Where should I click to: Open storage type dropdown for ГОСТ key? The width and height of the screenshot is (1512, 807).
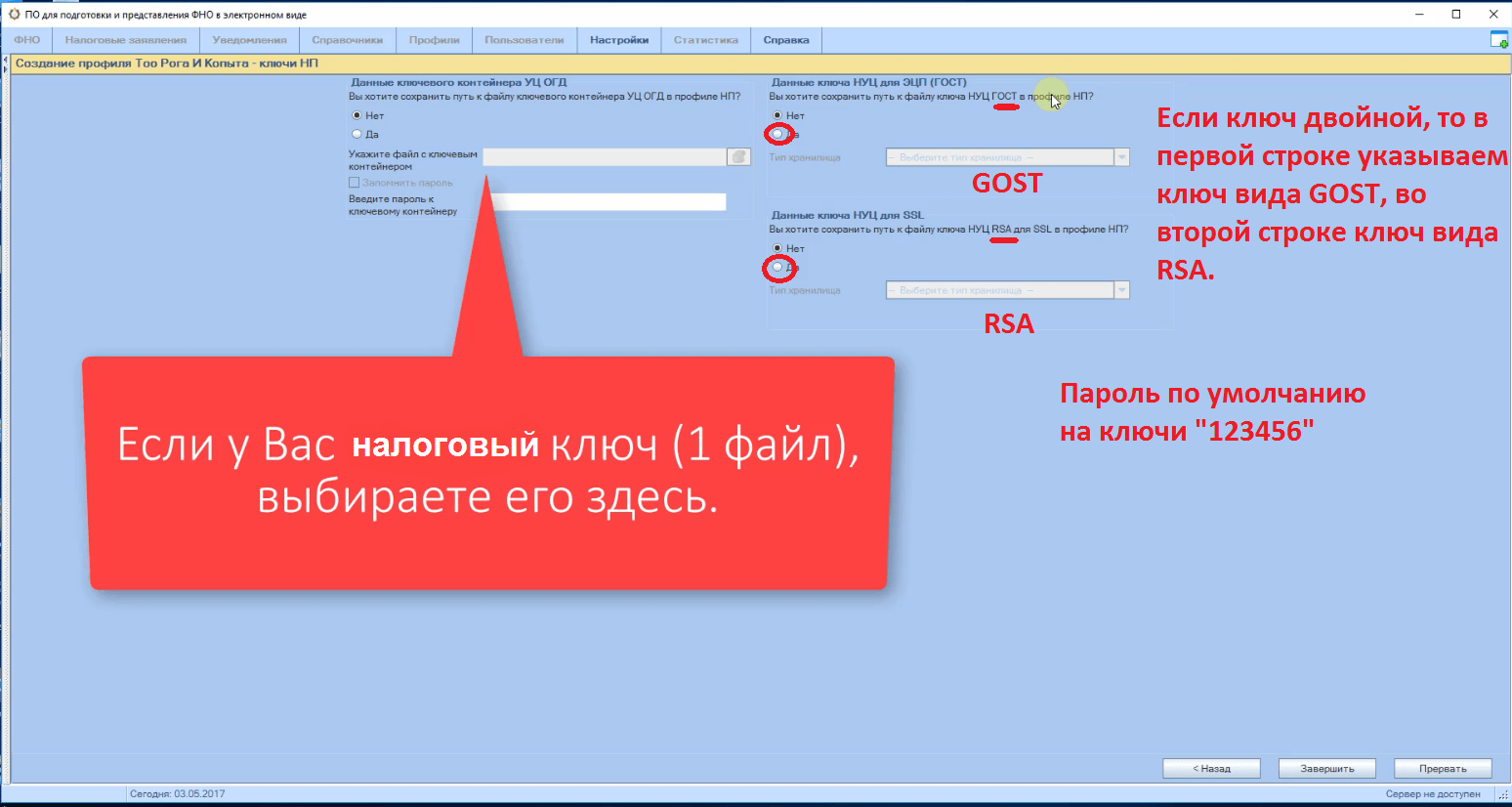(1121, 157)
